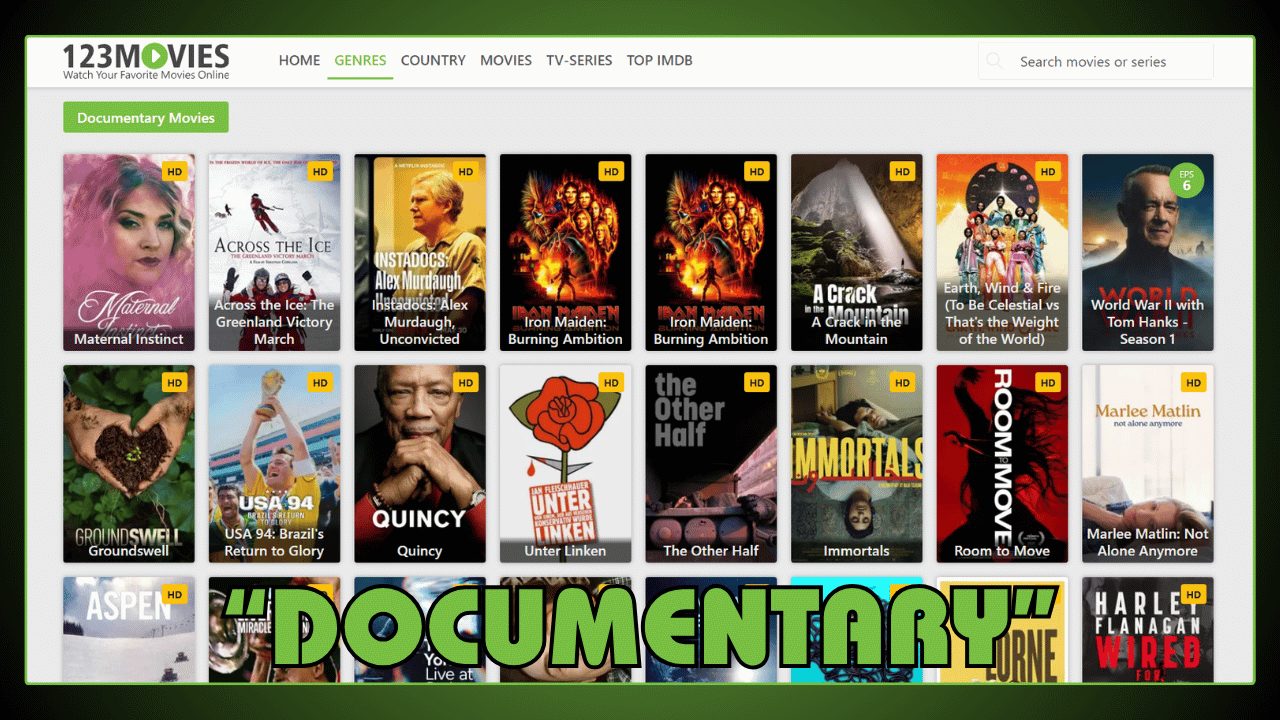Open the Harley Flanagan Wired poster
1280x720 pixels.
pyautogui.click(x=1148, y=629)
